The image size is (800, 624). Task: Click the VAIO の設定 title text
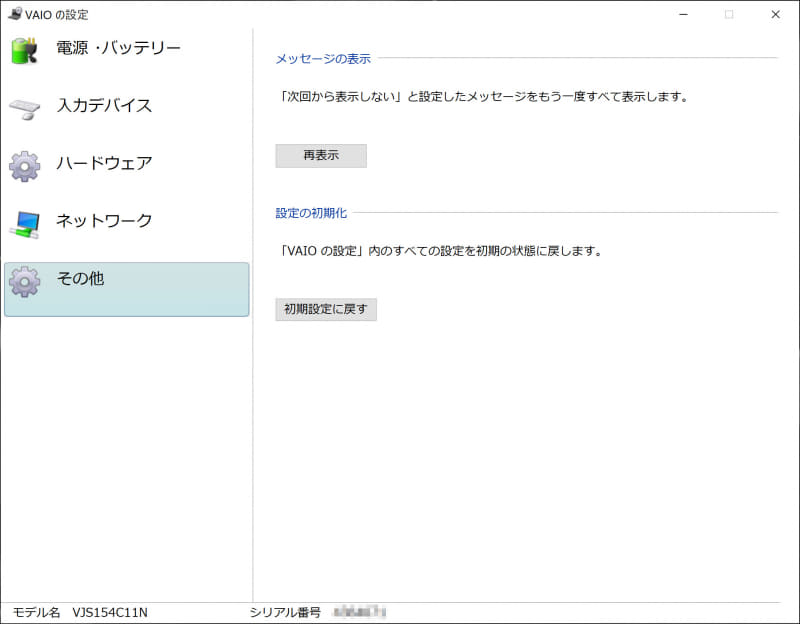tap(55, 15)
